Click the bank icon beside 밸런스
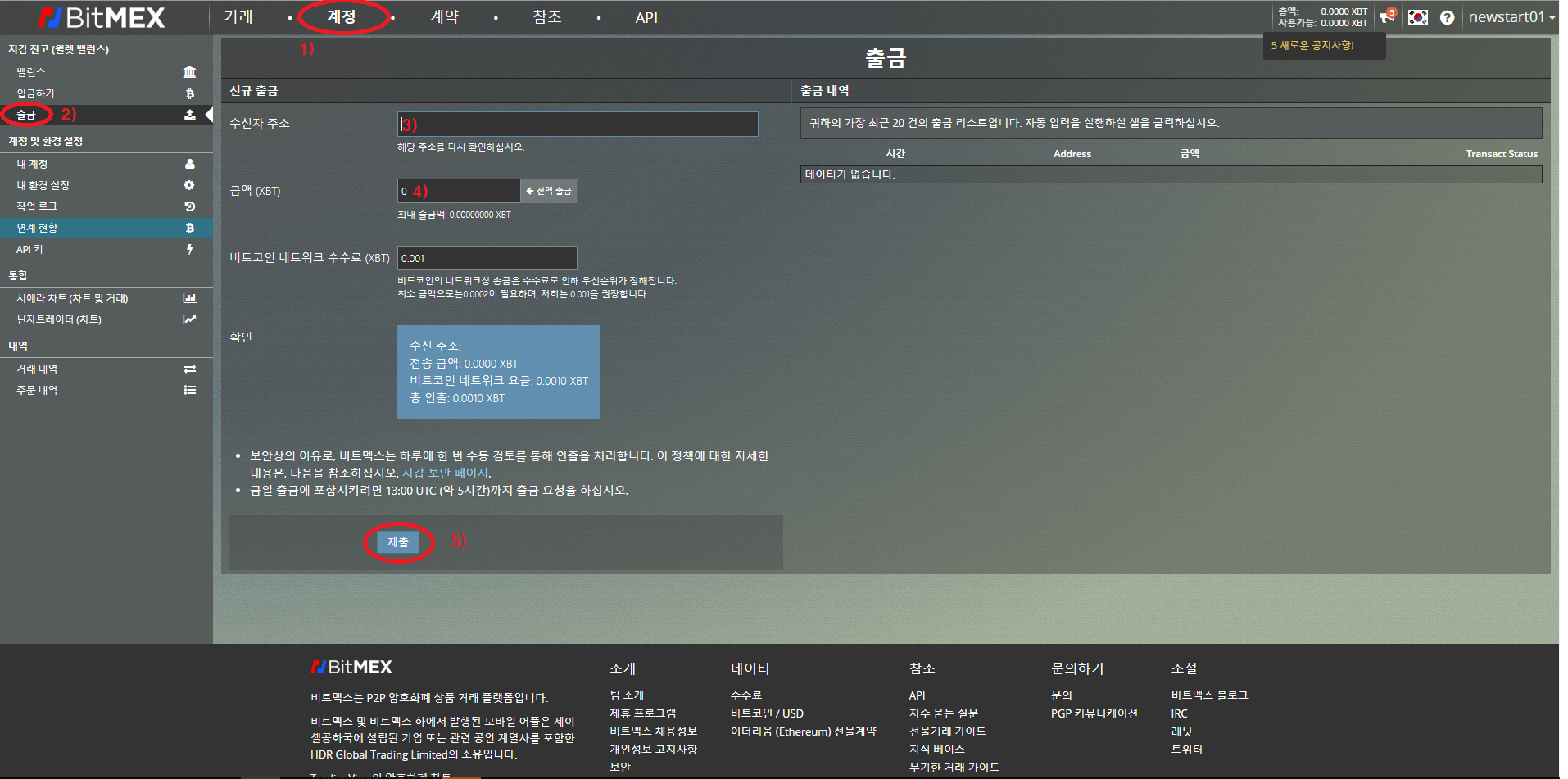Screen dimensions: 1568x779 tap(189, 72)
